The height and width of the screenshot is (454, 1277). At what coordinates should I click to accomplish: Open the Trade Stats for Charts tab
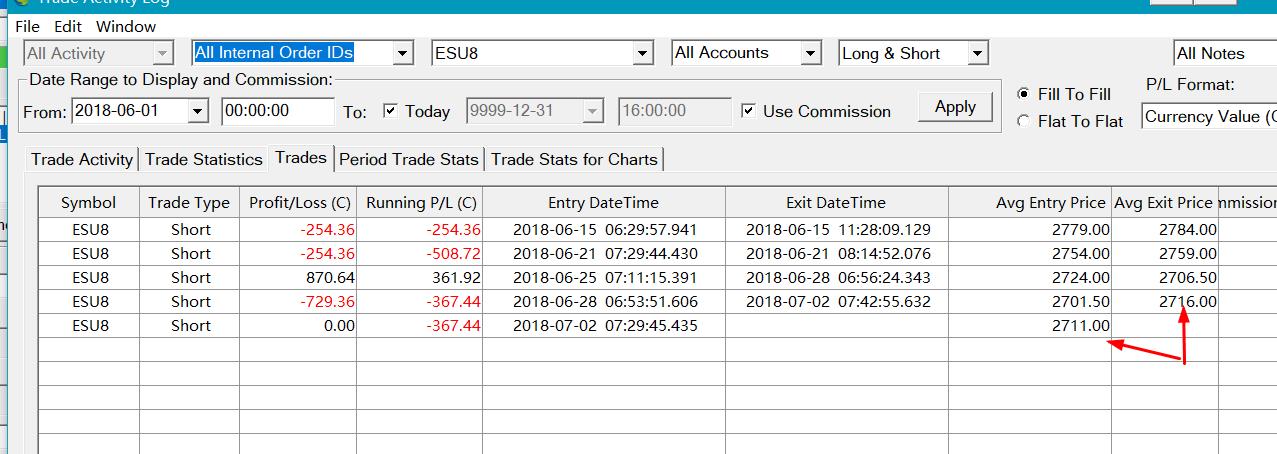point(574,159)
